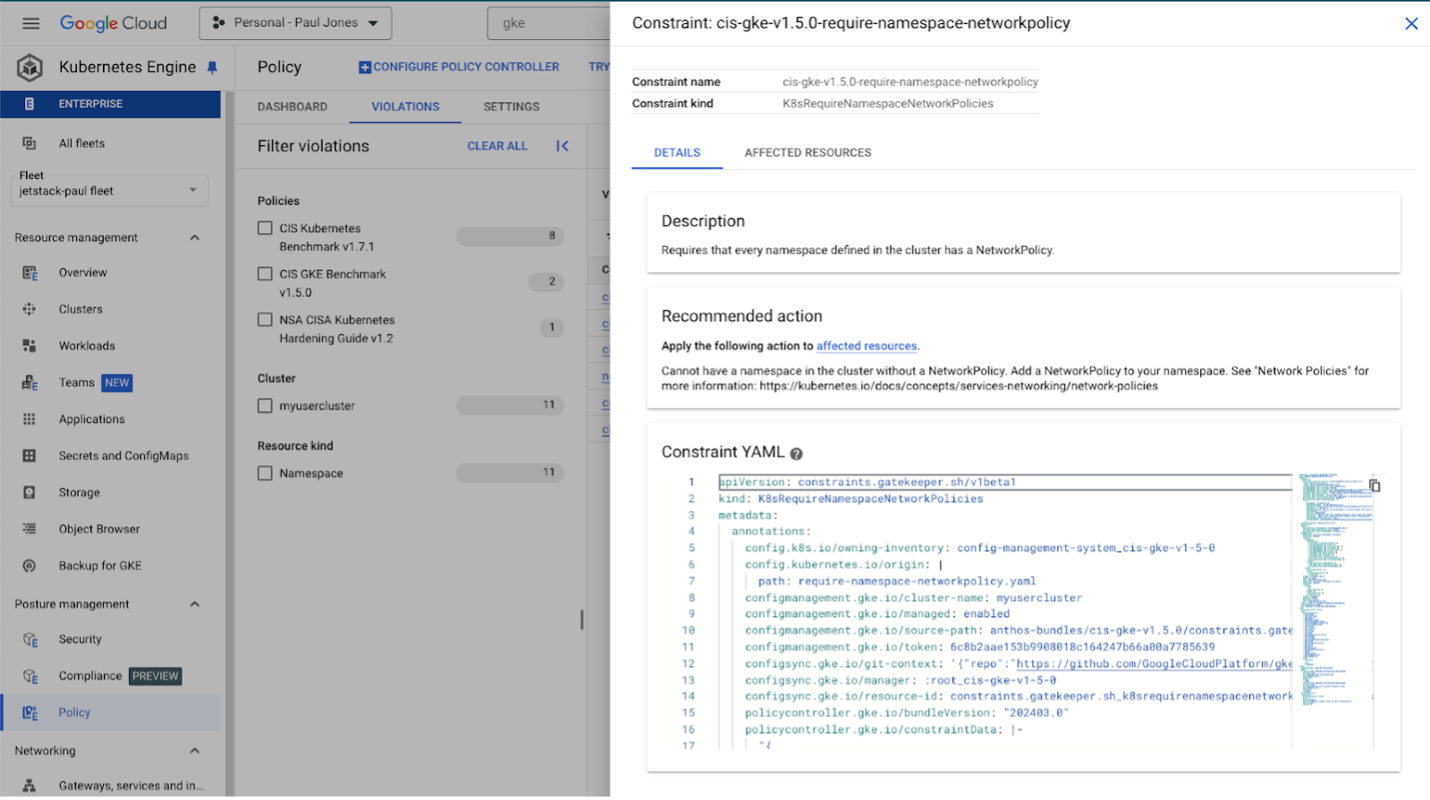Click Clear All filters
The image size is (1430, 800).
point(497,146)
